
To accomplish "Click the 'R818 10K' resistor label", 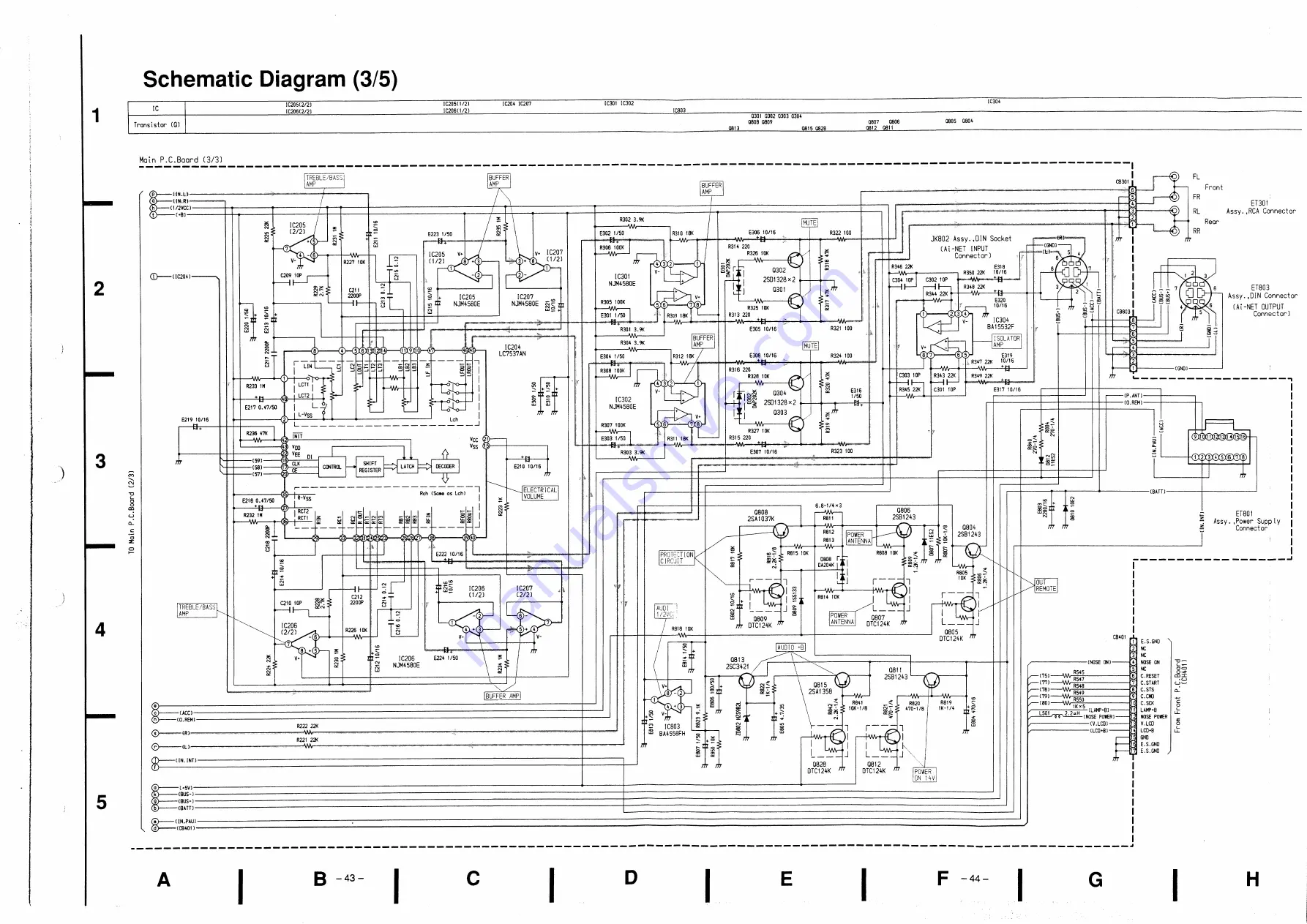I will (x=682, y=628).
